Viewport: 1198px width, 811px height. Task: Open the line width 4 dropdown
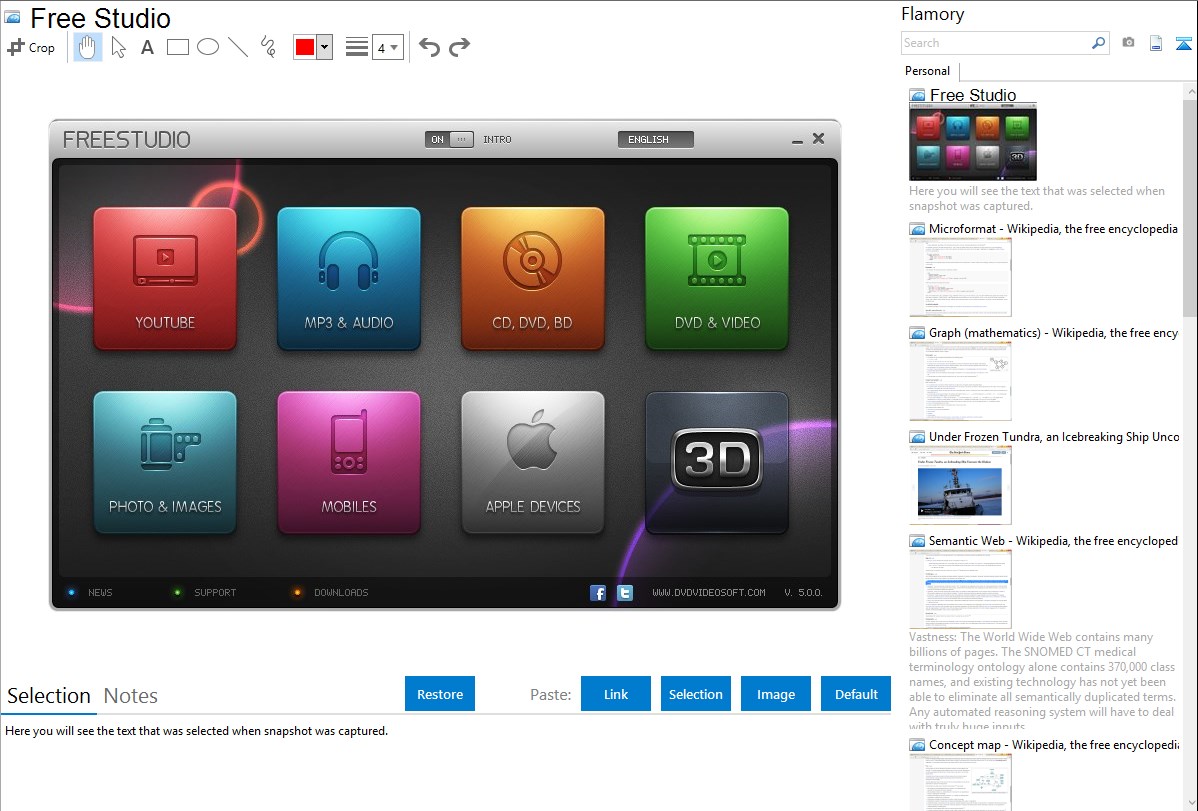tap(387, 47)
